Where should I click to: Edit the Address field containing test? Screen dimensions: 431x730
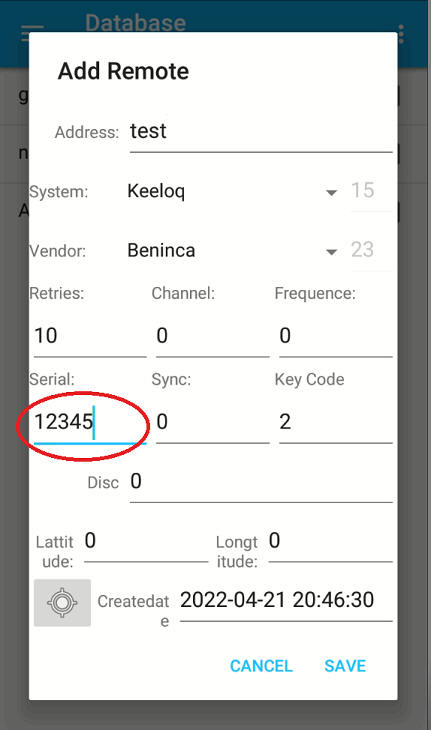coord(261,133)
